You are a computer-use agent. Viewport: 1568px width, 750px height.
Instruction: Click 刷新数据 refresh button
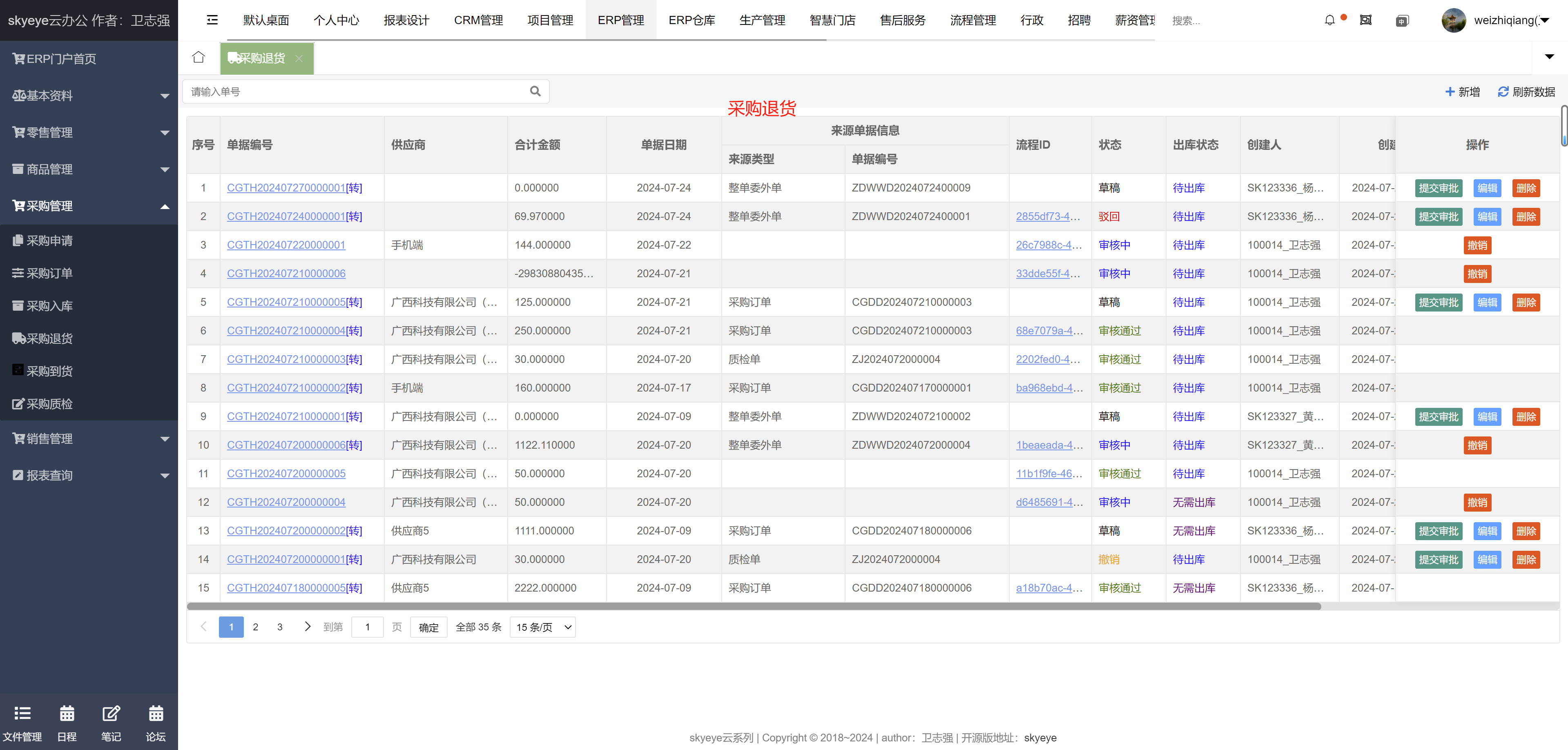1526,92
